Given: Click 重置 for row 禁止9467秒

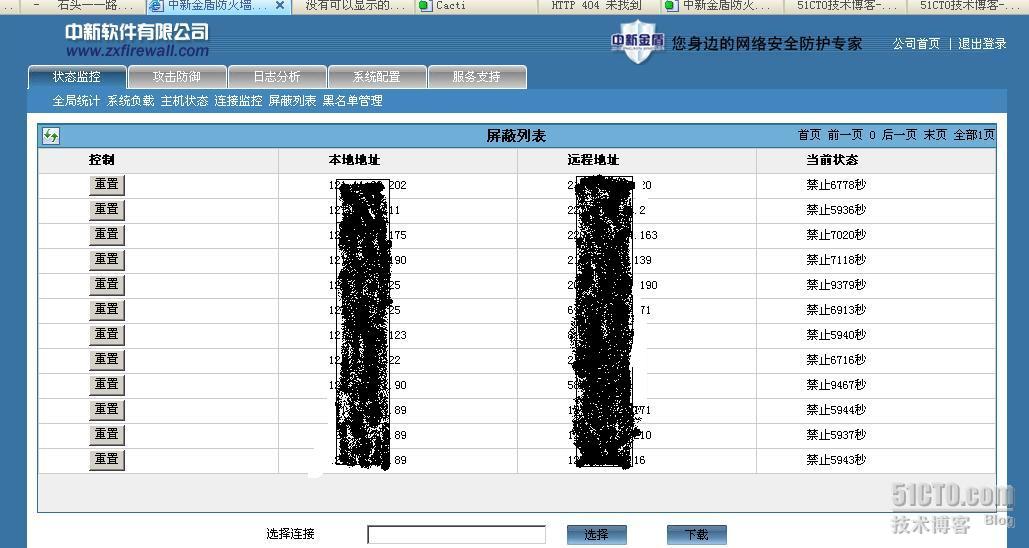Looking at the screenshot, I should pyautogui.click(x=106, y=384).
